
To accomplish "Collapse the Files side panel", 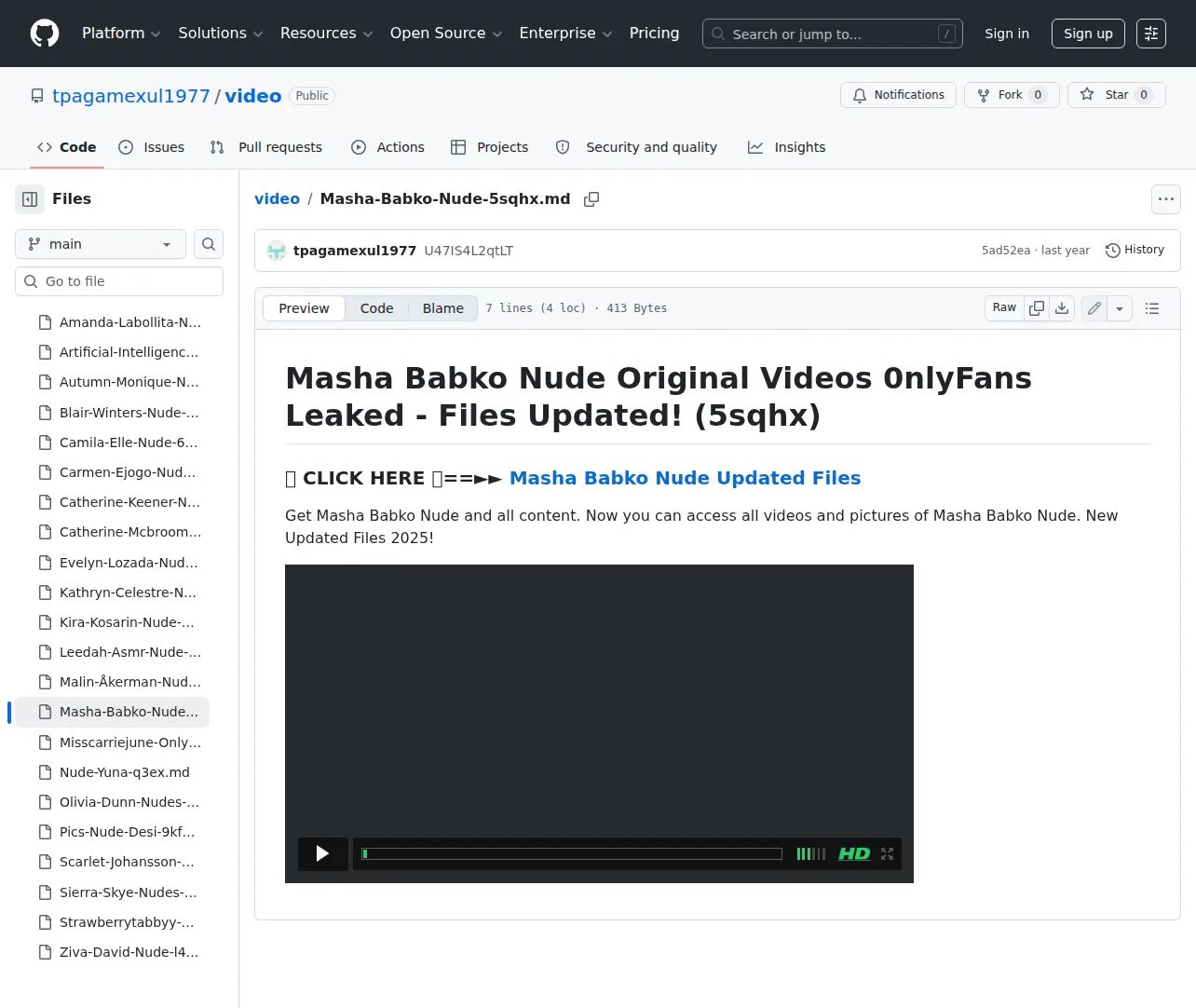I will (30, 199).
